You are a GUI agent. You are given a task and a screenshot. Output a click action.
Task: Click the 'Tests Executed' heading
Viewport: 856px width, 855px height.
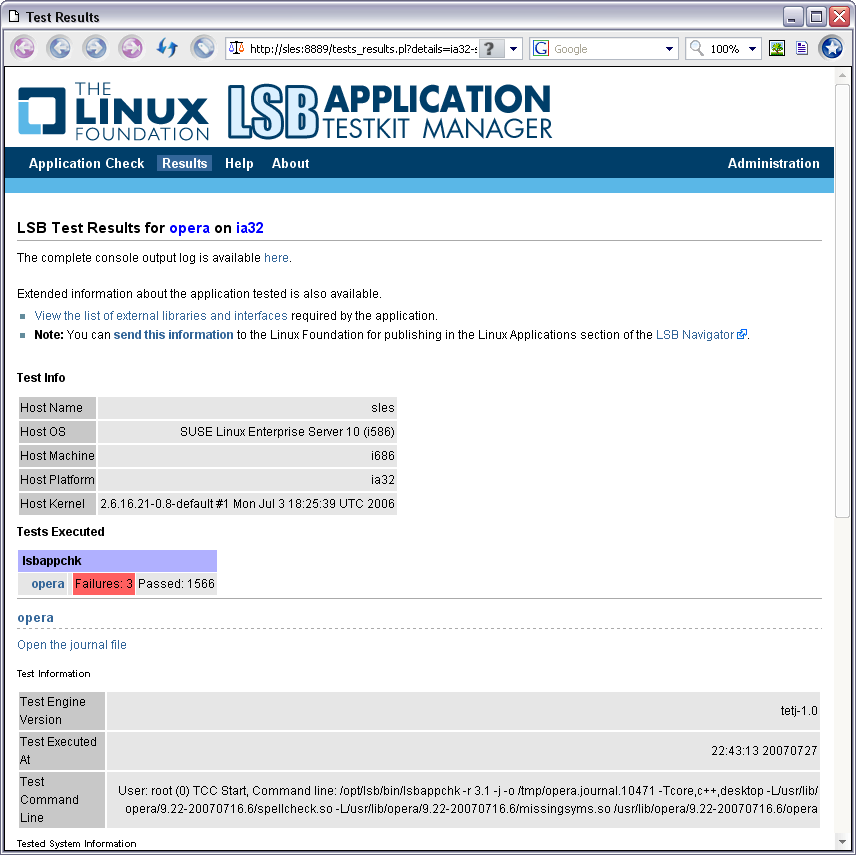coord(61,532)
